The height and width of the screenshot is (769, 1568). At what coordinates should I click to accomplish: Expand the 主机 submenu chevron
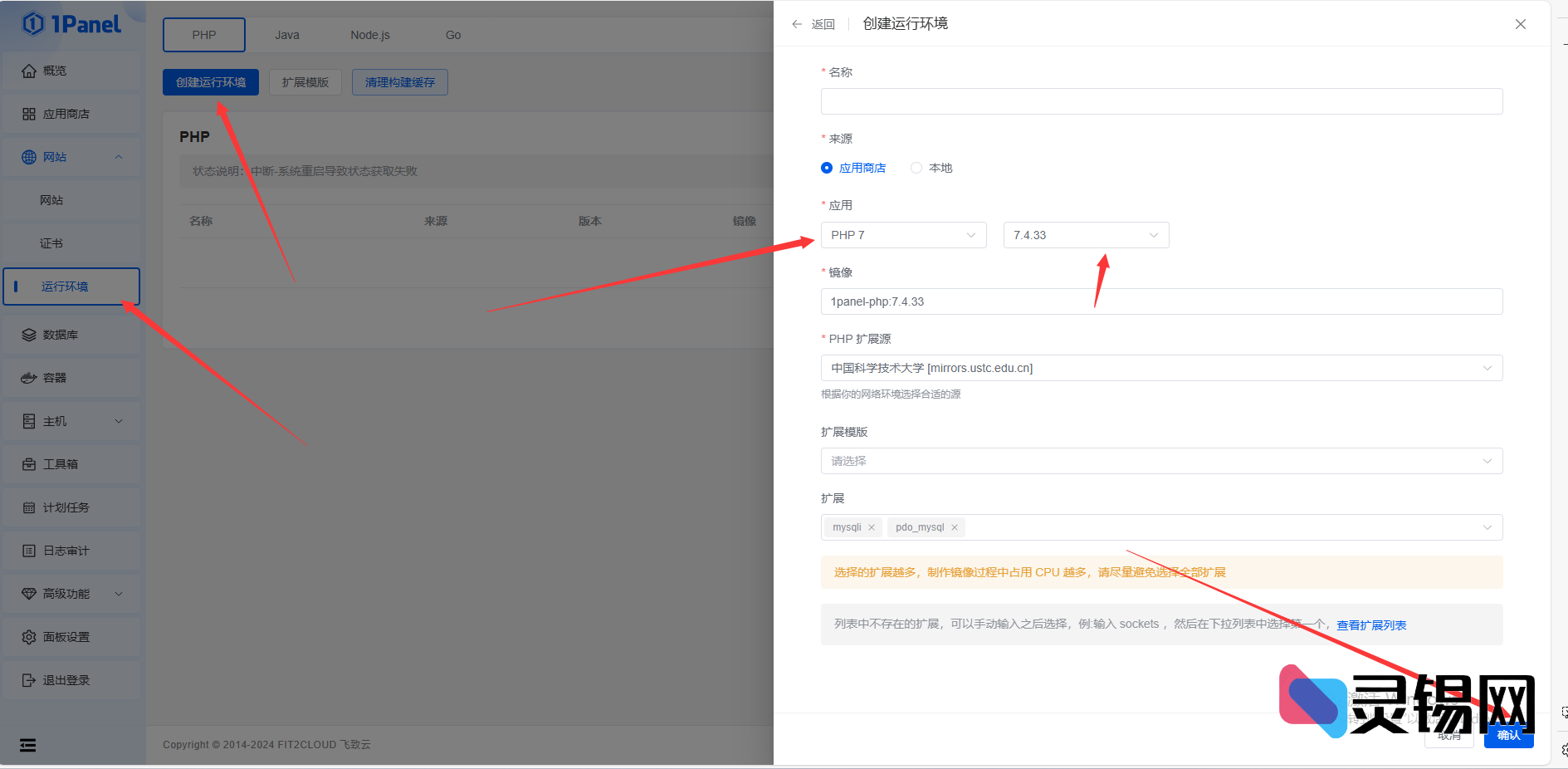click(119, 422)
